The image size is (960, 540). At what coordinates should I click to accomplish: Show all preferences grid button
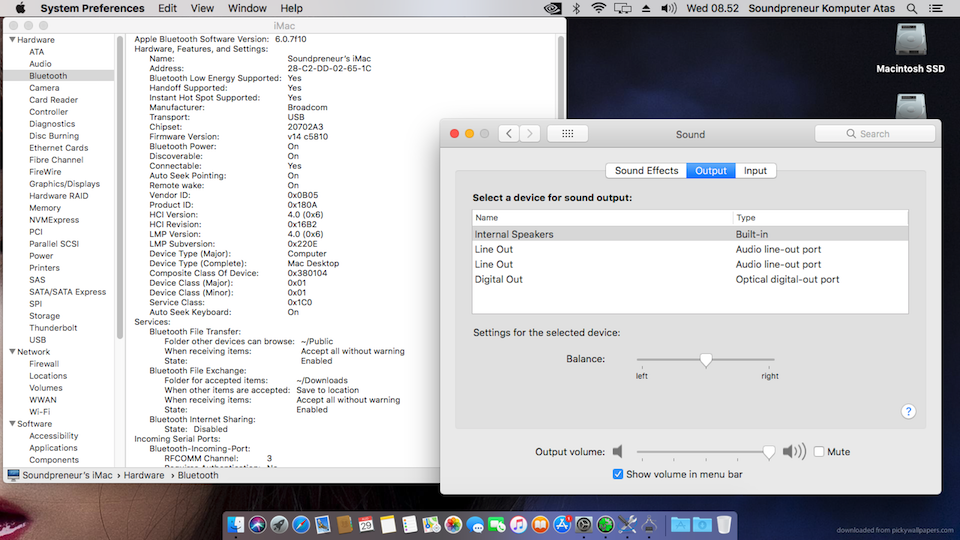coord(568,133)
